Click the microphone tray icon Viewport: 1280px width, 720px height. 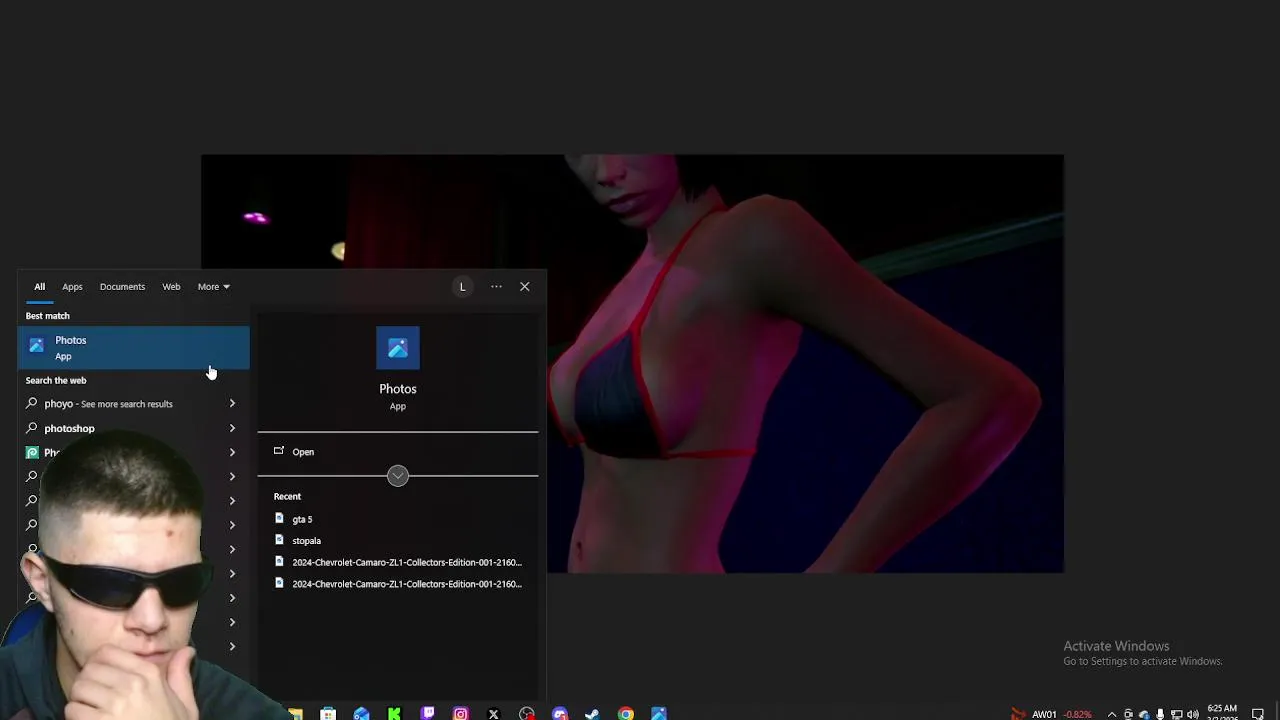pos(1160,714)
